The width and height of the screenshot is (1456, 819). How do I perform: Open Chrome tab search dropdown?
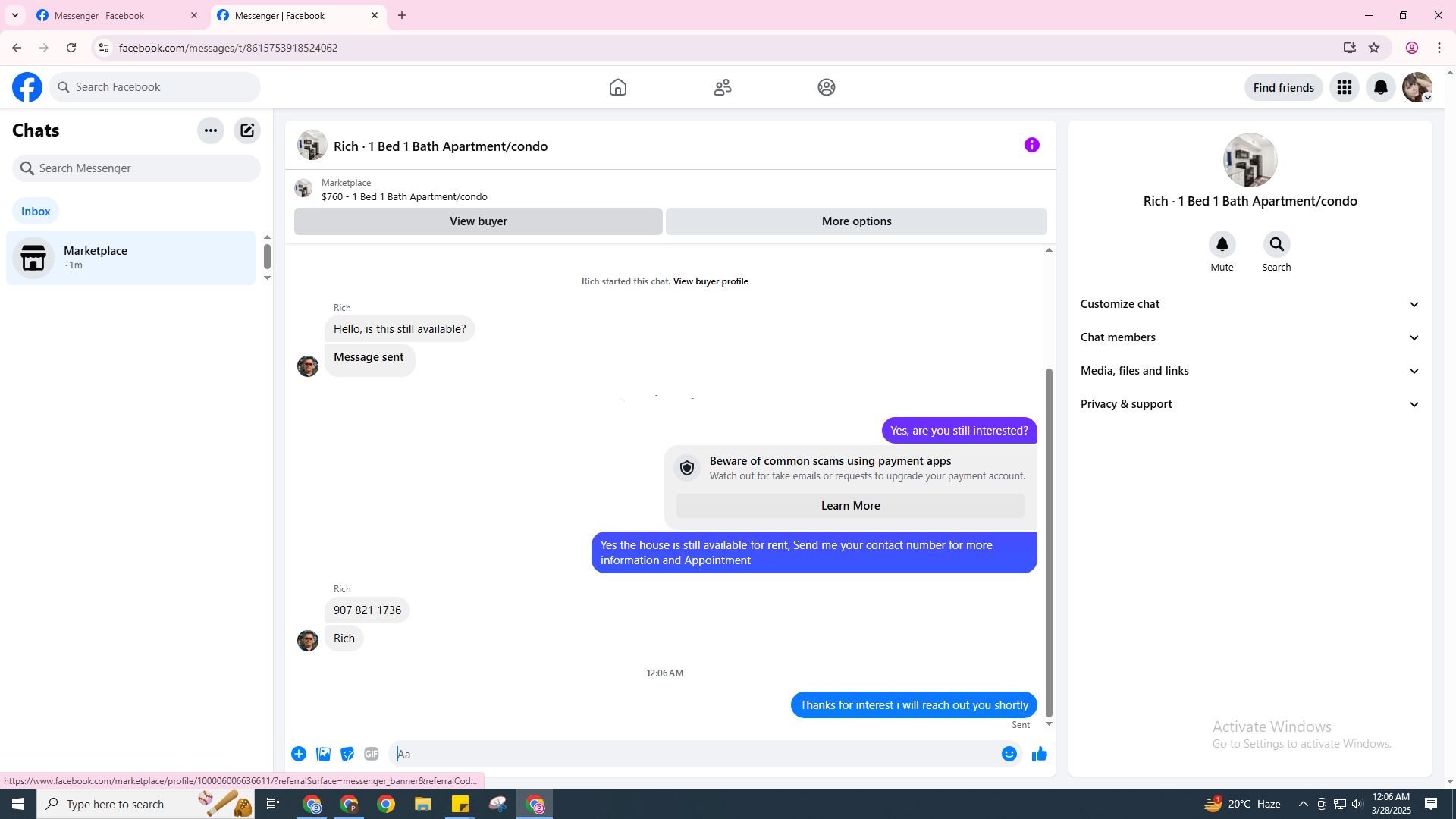(x=15, y=15)
